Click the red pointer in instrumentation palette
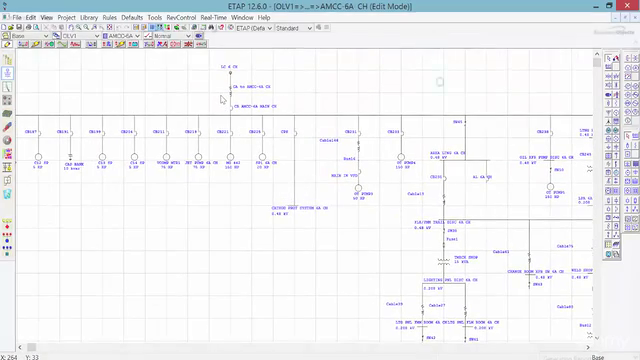Screen dimensions: 640x360 pyautogui.click(x=628, y=136)
